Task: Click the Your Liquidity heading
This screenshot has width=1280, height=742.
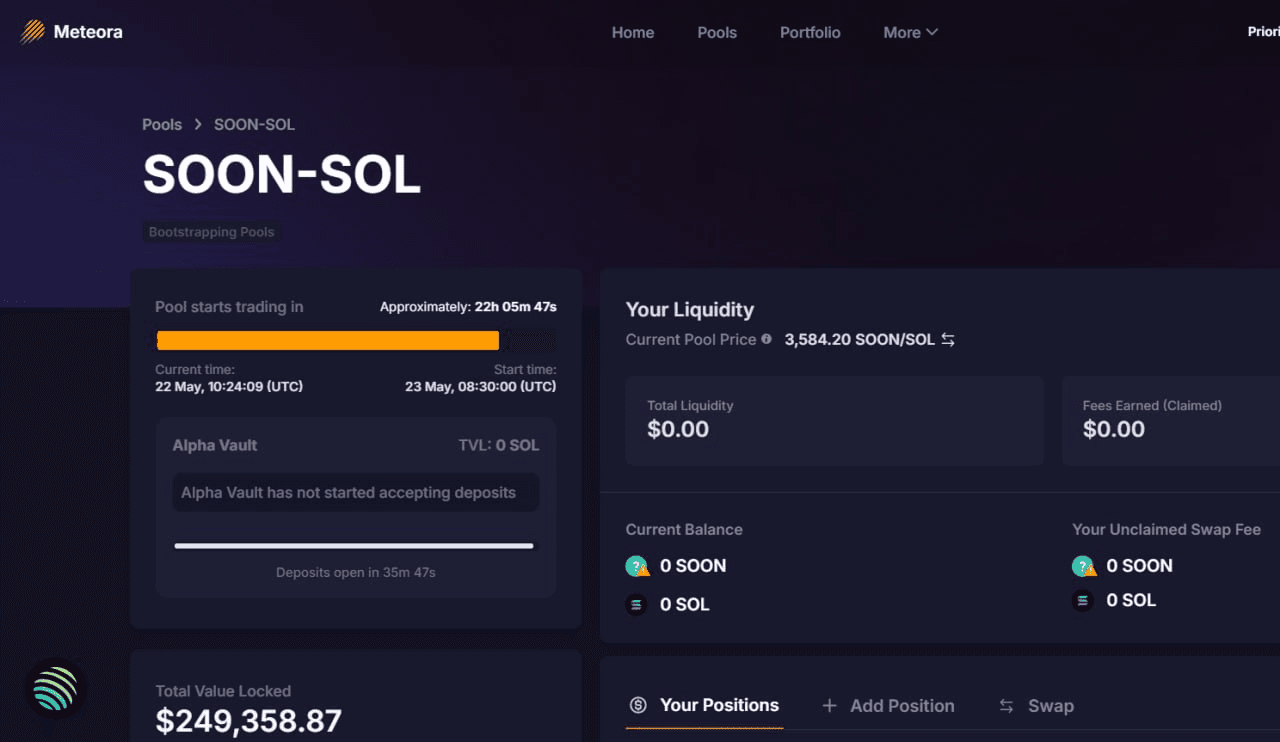Action: coord(690,310)
